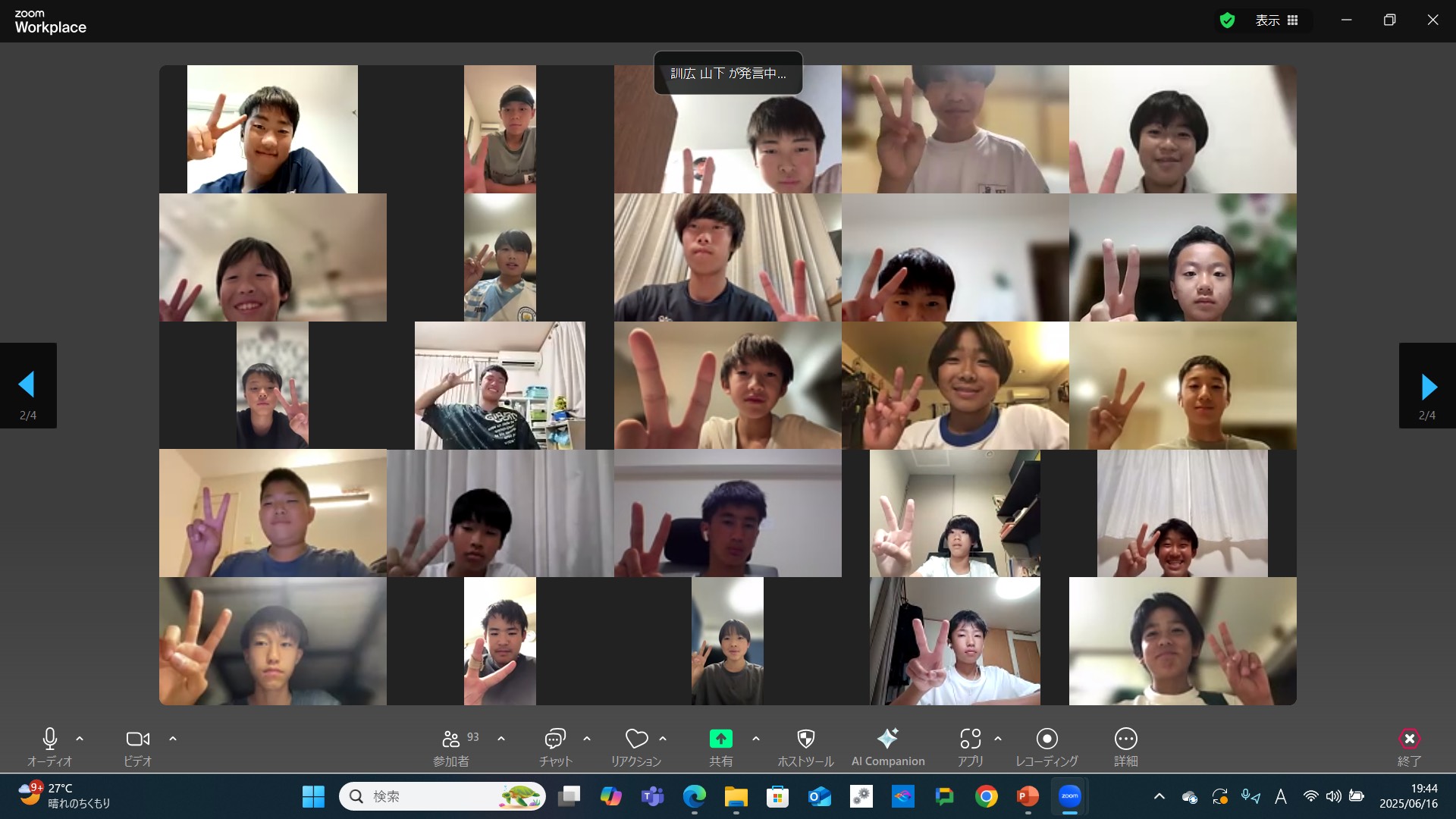Open Windows Start button
This screenshot has width=1456, height=819.
(x=313, y=796)
